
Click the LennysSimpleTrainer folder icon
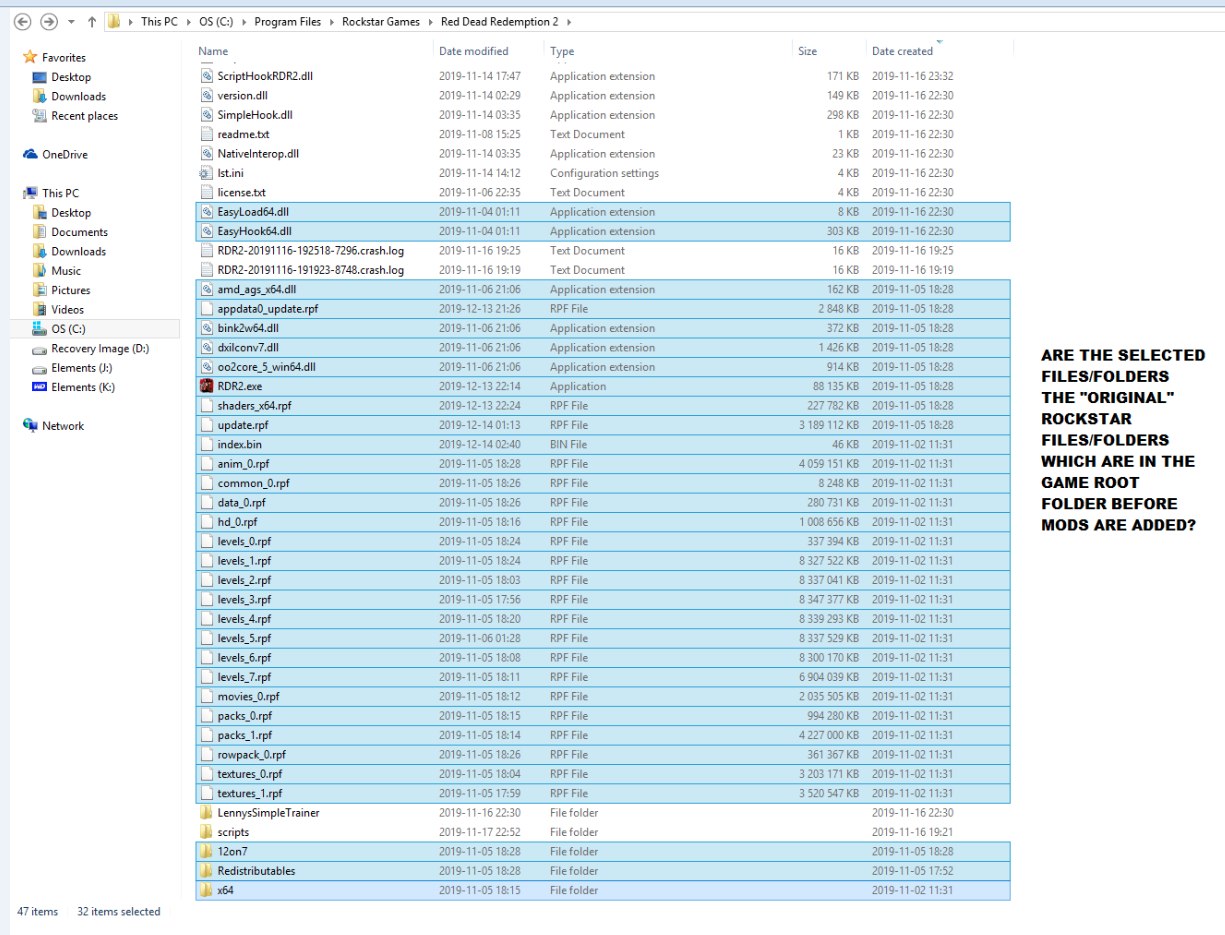tap(206, 813)
